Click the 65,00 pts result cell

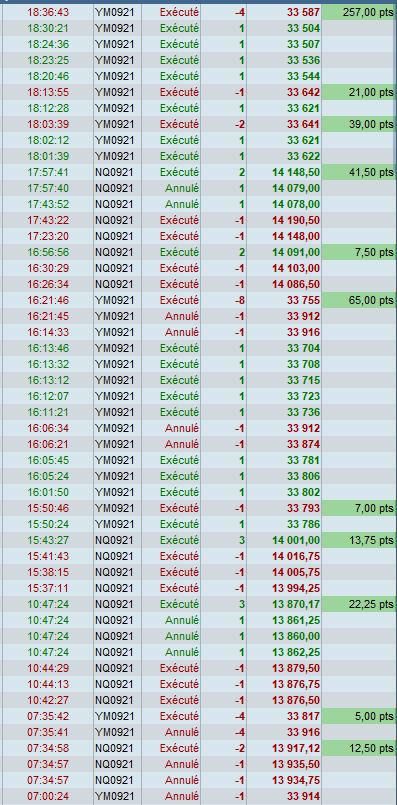359,300
